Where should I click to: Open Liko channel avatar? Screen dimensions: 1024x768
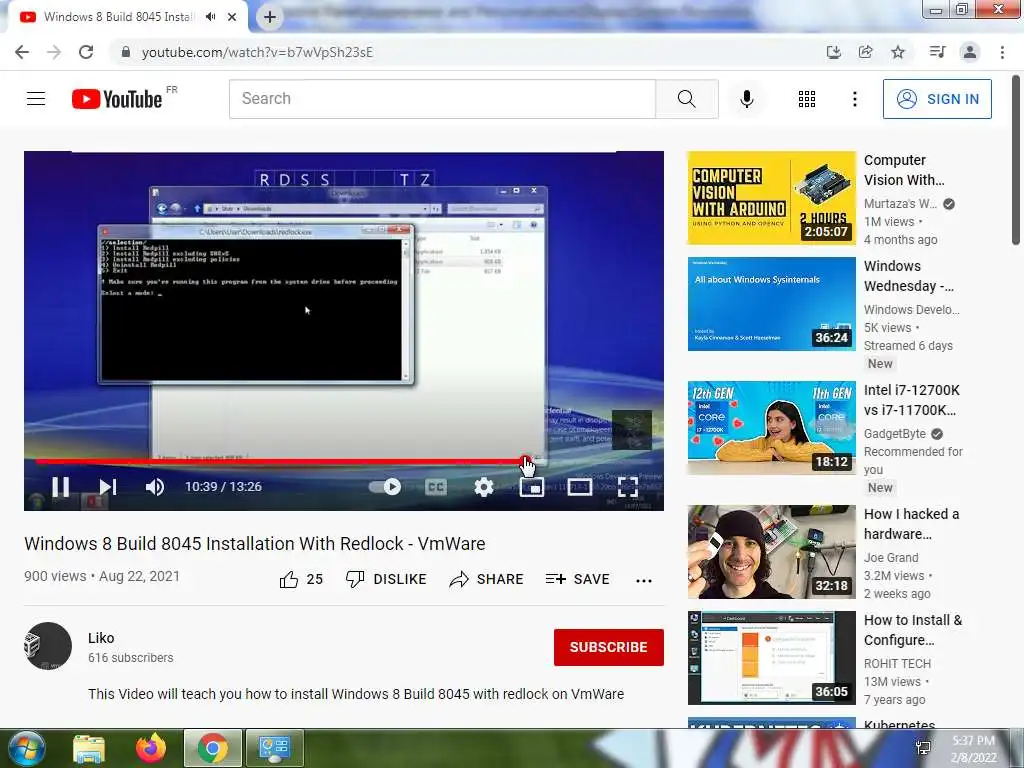48,646
